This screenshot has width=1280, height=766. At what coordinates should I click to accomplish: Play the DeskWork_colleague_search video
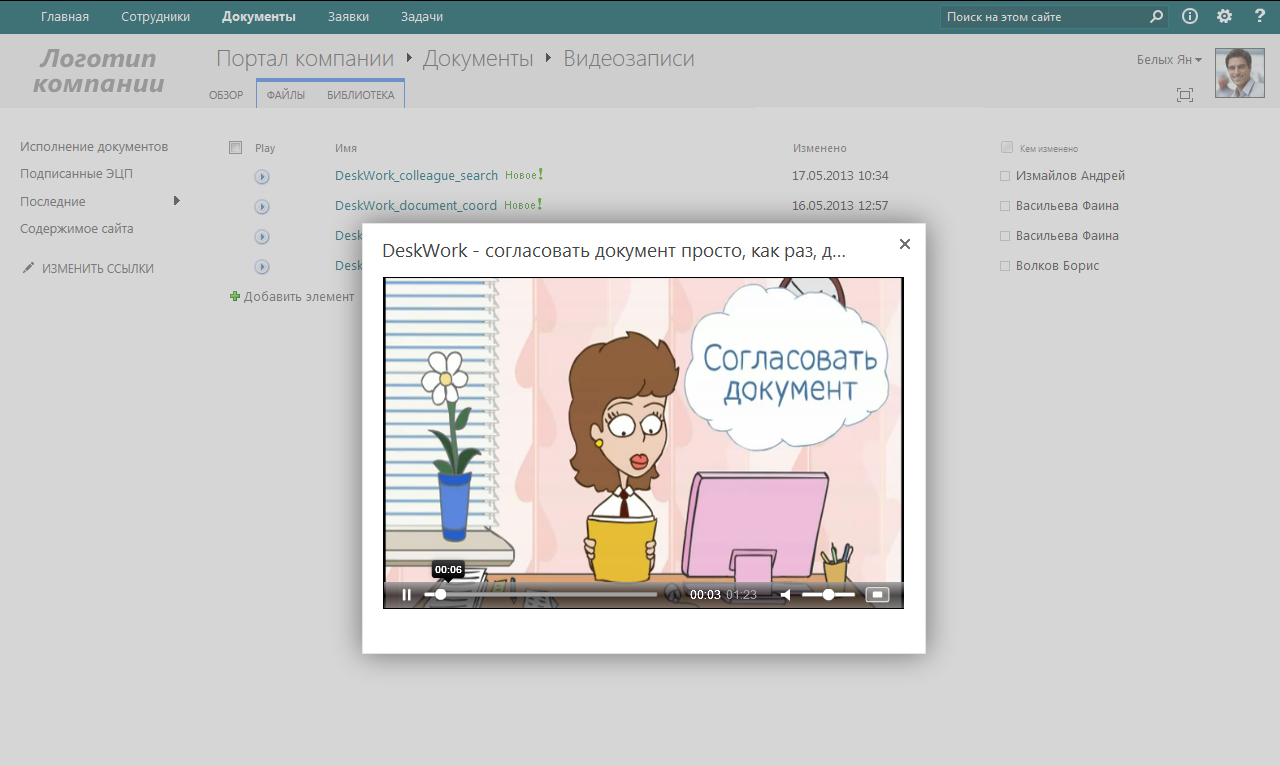click(262, 177)
